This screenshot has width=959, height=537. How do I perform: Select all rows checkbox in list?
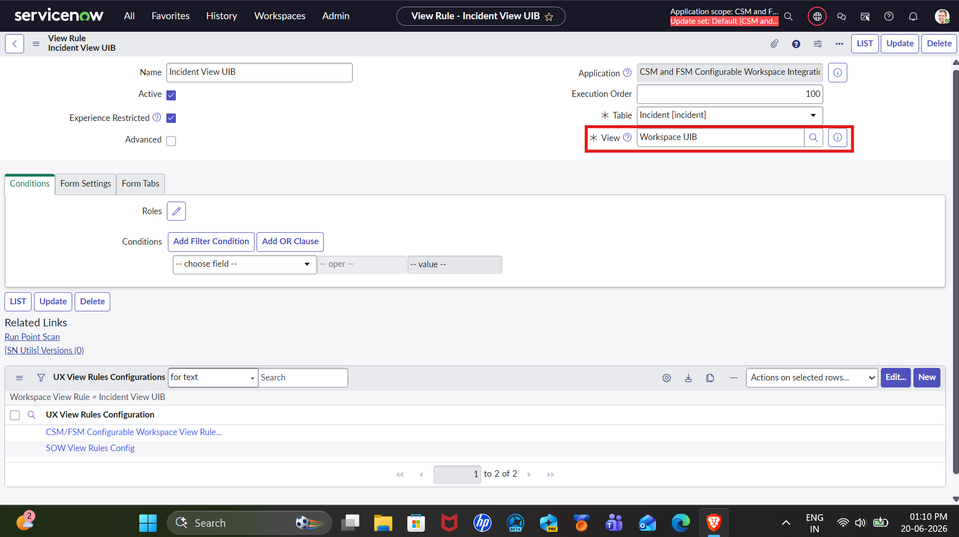coord(15,415)
